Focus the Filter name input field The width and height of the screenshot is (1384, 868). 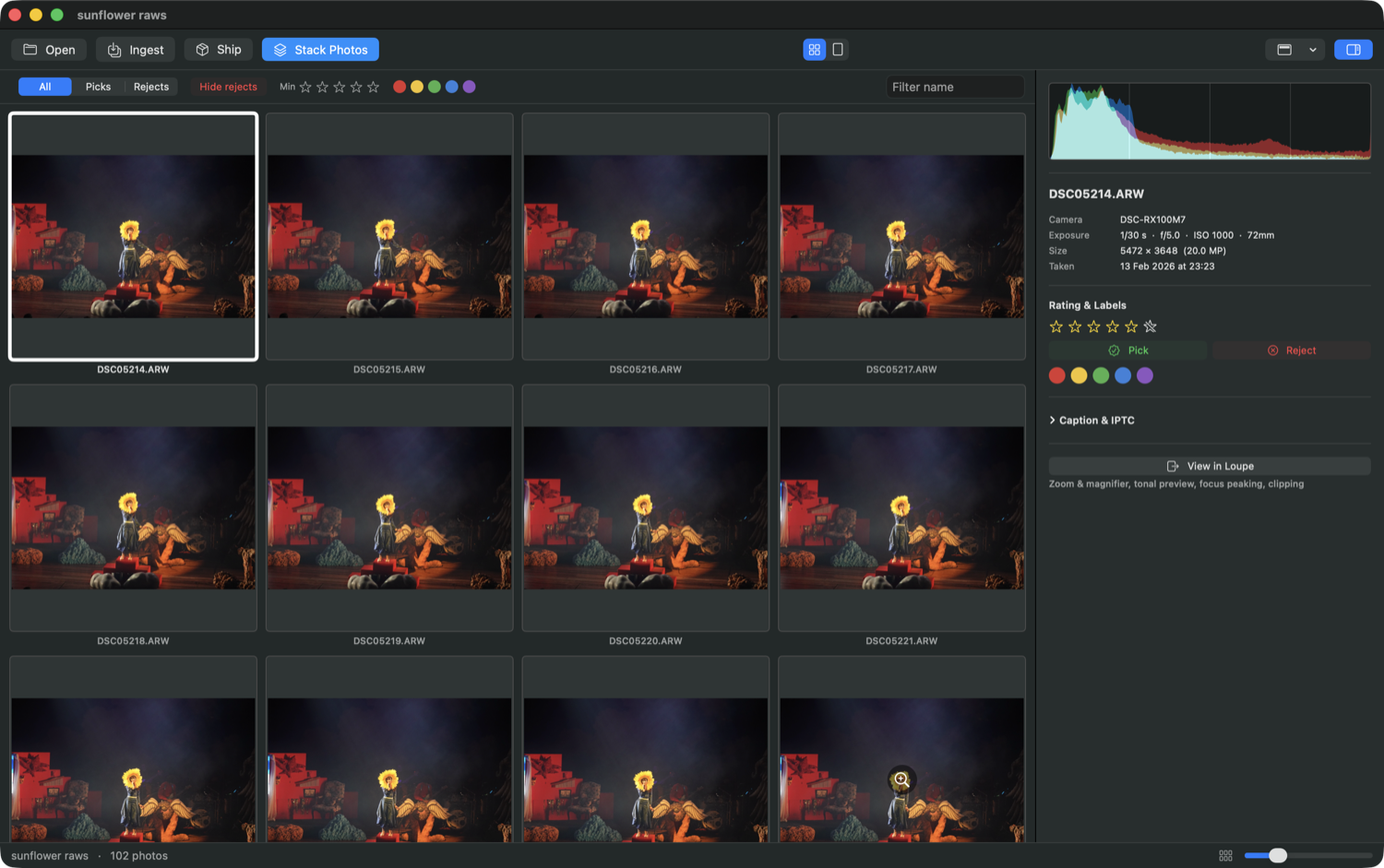(955, 87)
